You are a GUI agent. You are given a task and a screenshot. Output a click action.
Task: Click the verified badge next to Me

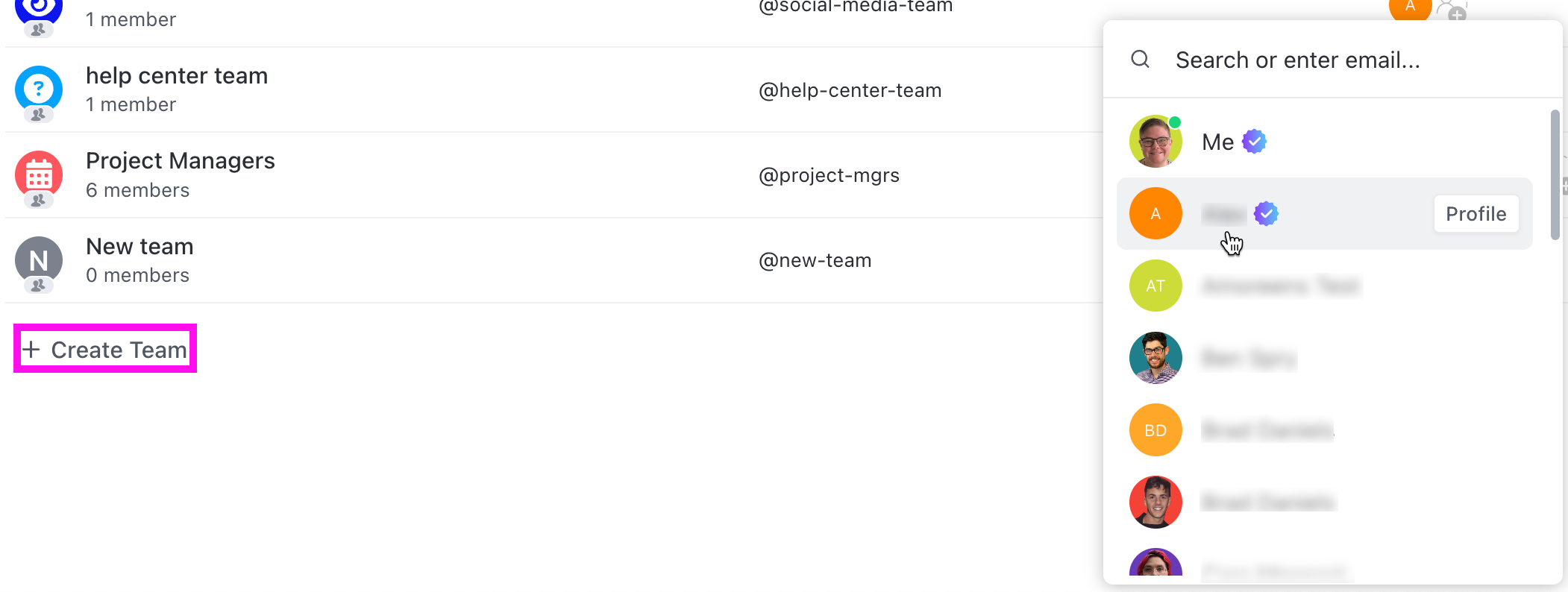pos(1254,142)
